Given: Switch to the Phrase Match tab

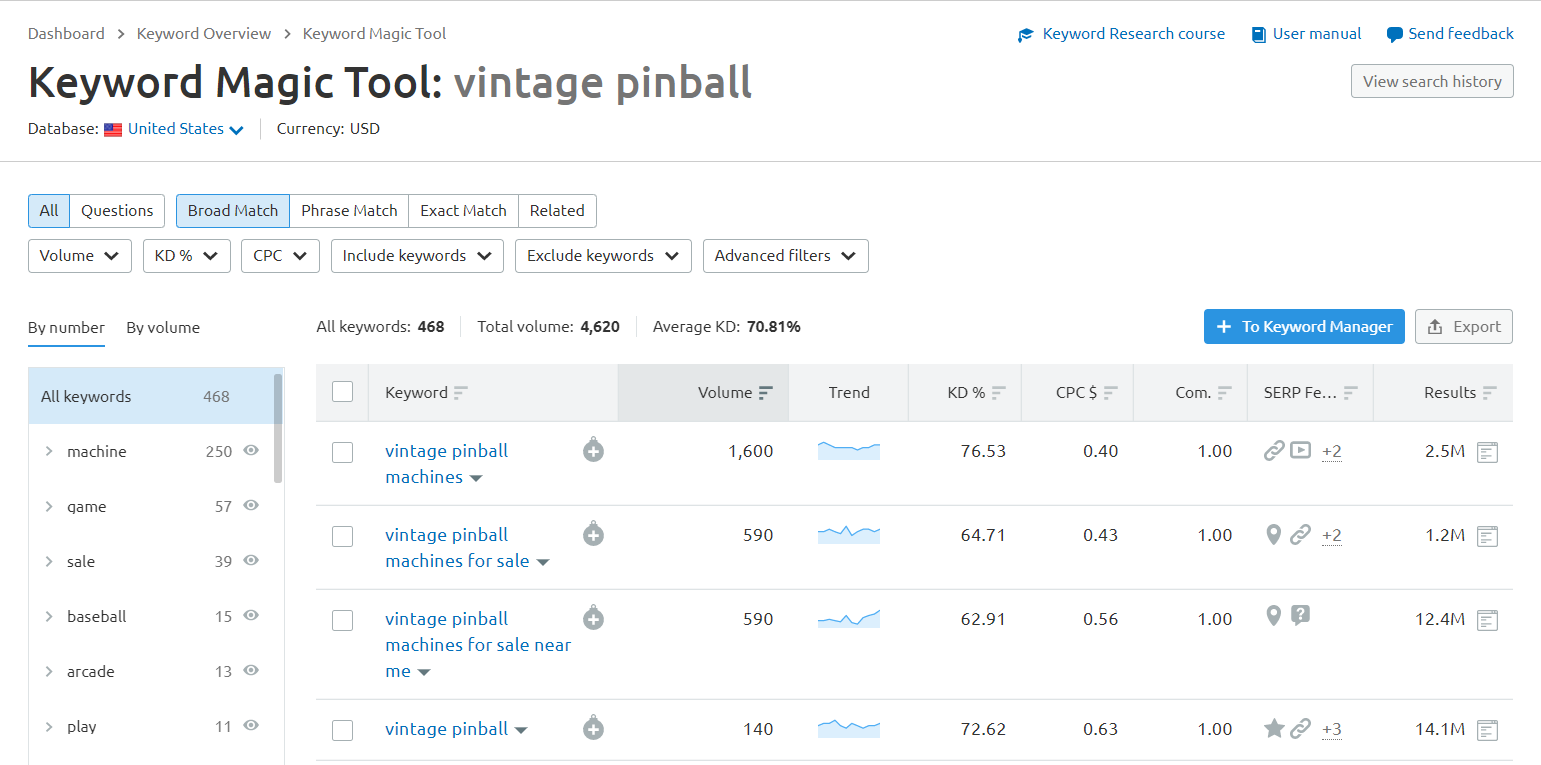Looking at the screenshot, I should pos(349,211).
